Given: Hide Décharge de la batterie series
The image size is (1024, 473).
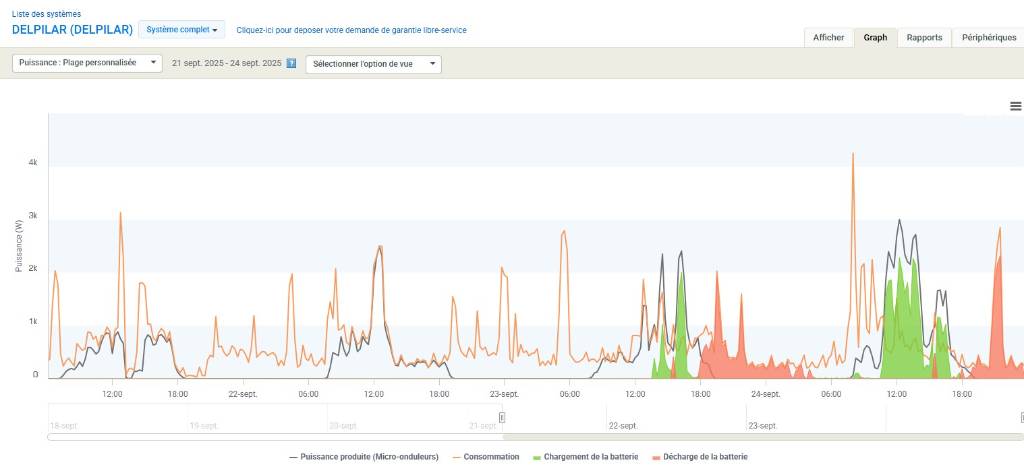Looking at the screenshot, I should [699, 457].
